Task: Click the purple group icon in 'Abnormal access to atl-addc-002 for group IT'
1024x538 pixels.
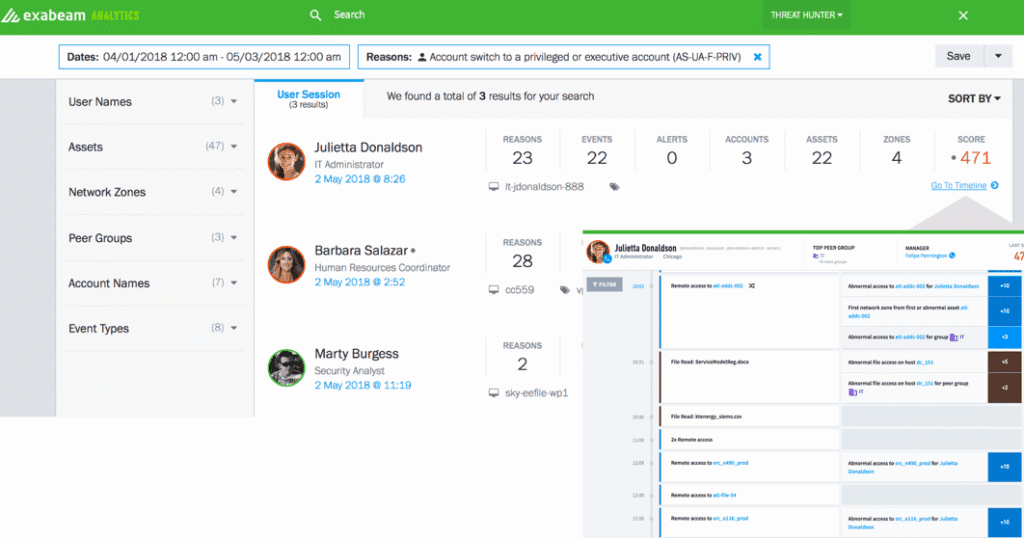Action: click(954, 338)
